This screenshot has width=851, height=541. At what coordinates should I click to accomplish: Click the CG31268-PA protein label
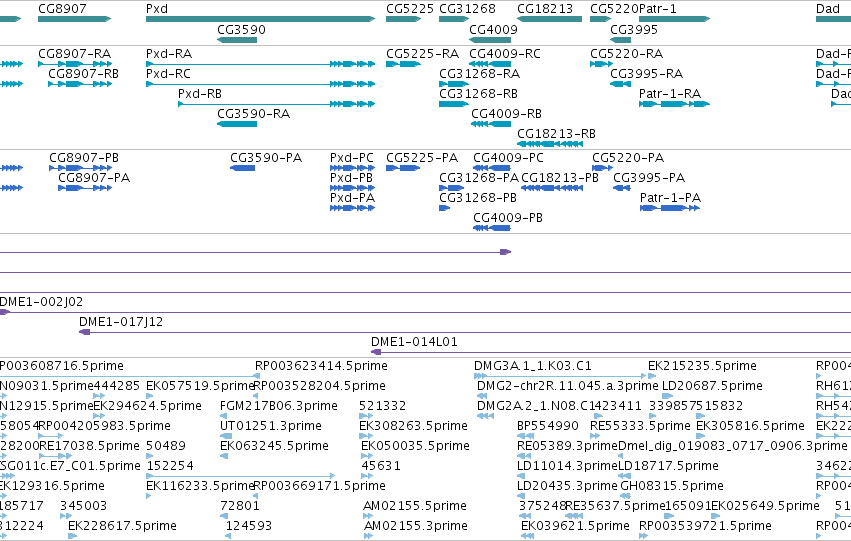(479, 178)
